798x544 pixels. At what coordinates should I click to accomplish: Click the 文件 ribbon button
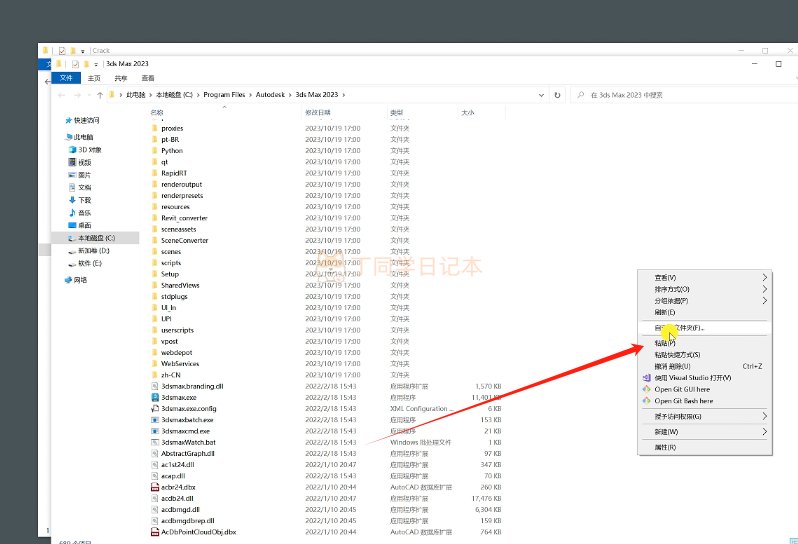point(65,78)
